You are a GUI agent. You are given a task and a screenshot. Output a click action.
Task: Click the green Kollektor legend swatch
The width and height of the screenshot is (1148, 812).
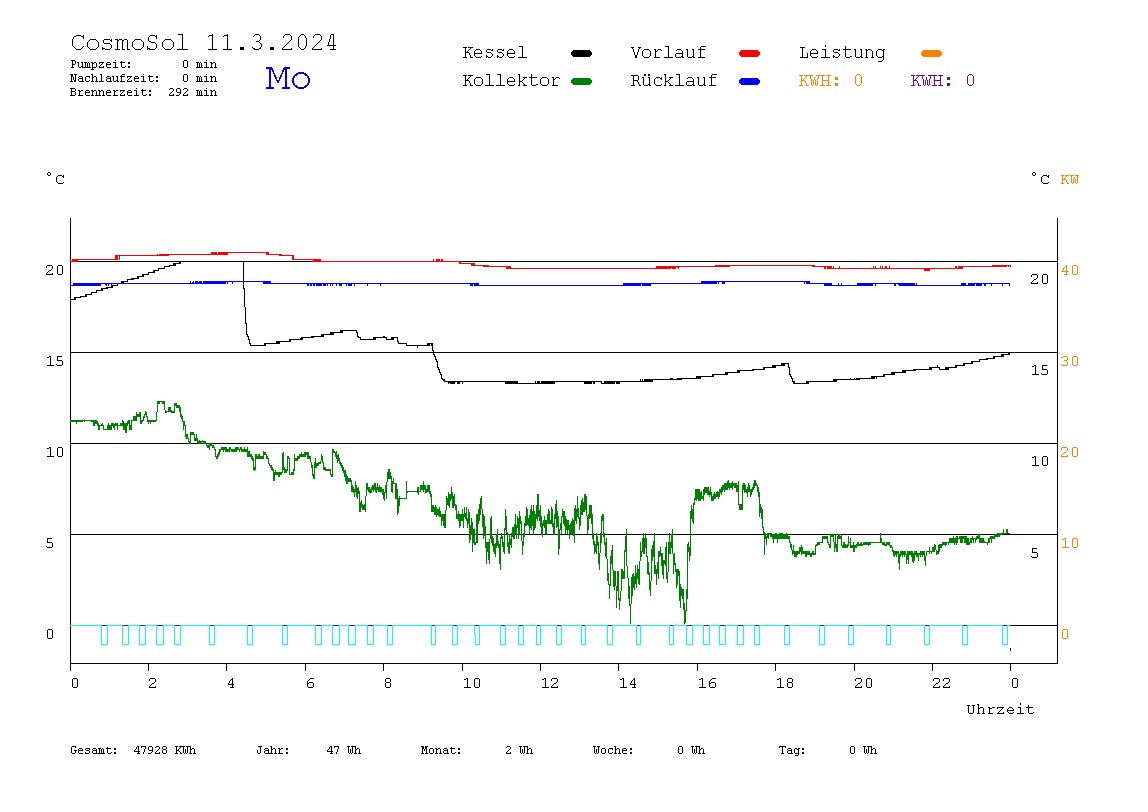pyautogui.click(x=581, y=81)
